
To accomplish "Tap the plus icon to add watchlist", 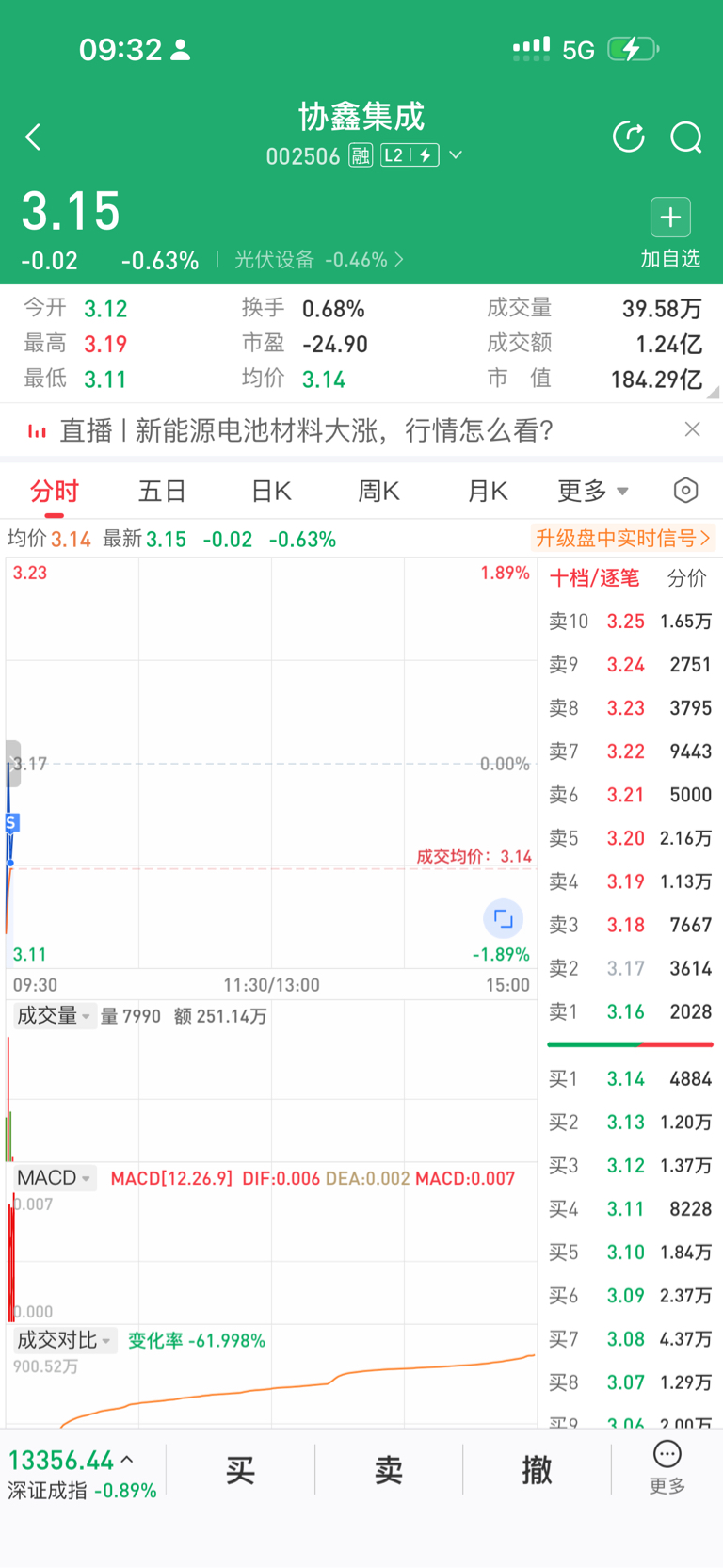I will click(670, 218).
